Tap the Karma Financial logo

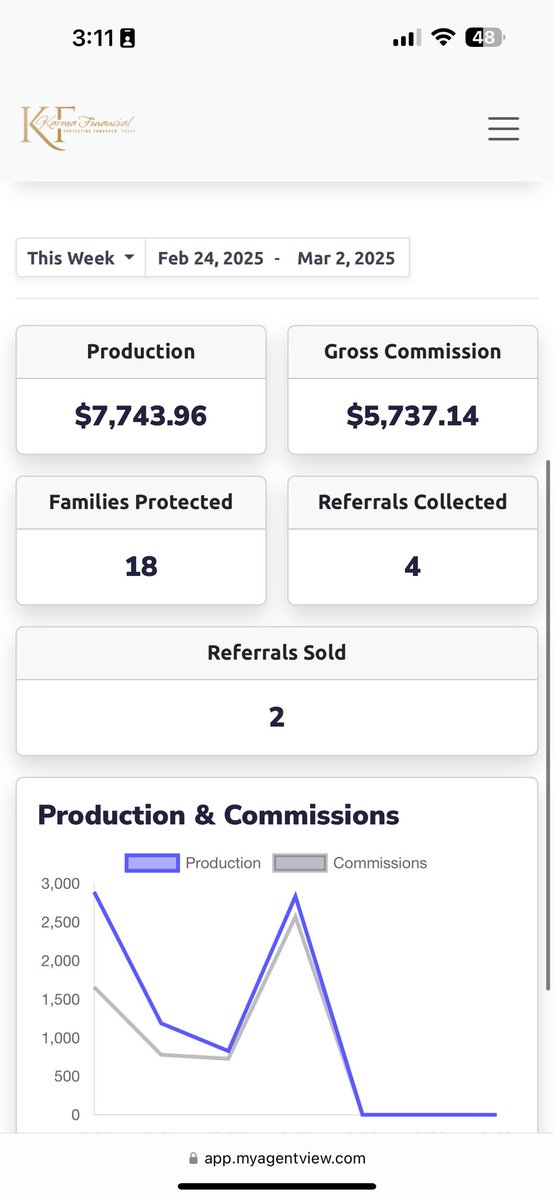pos(77,127)
